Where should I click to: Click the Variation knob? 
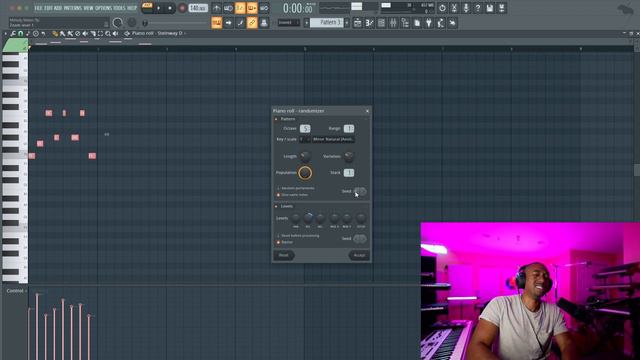pos(349,156)
